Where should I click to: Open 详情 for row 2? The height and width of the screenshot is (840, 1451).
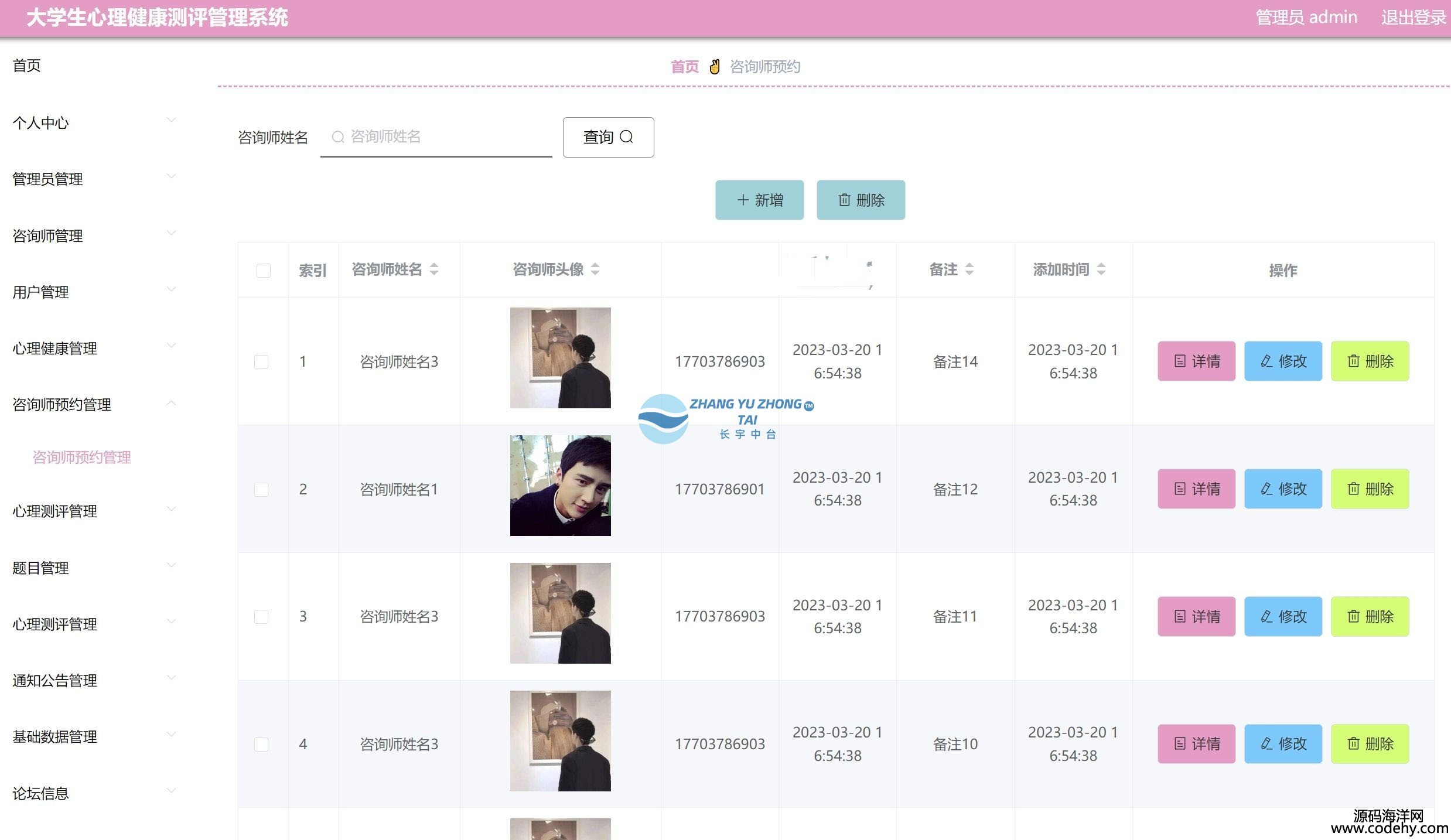(1196, 489)
